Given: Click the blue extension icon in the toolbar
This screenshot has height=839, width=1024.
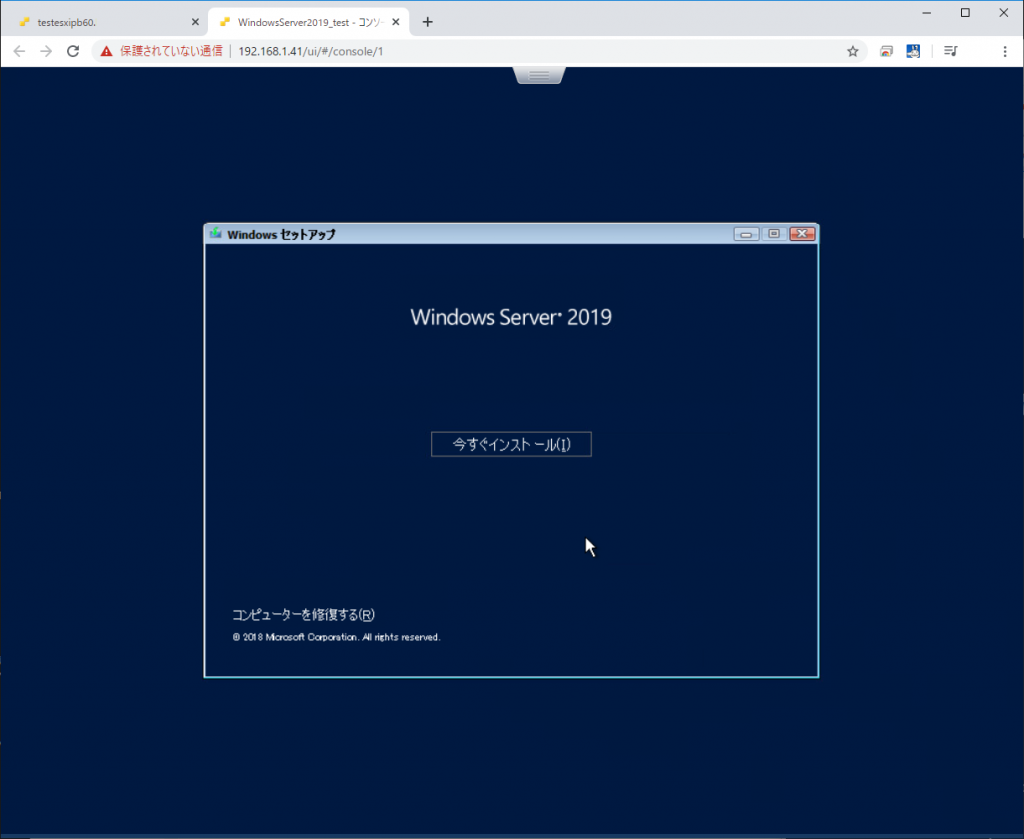Looking at the screenshot, I should [x=913, y=51].
